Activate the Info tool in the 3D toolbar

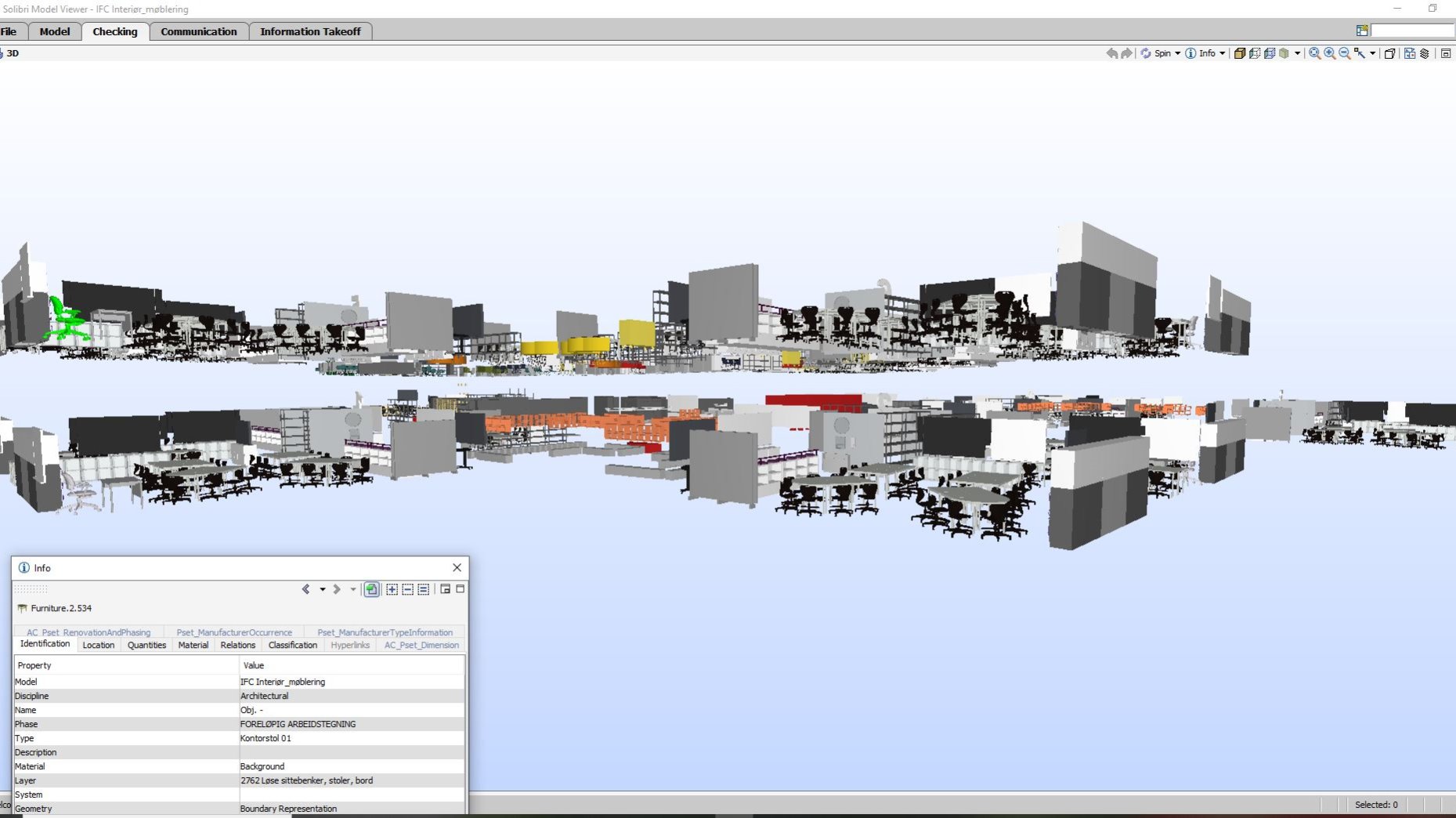click(x=1201, y=53)
